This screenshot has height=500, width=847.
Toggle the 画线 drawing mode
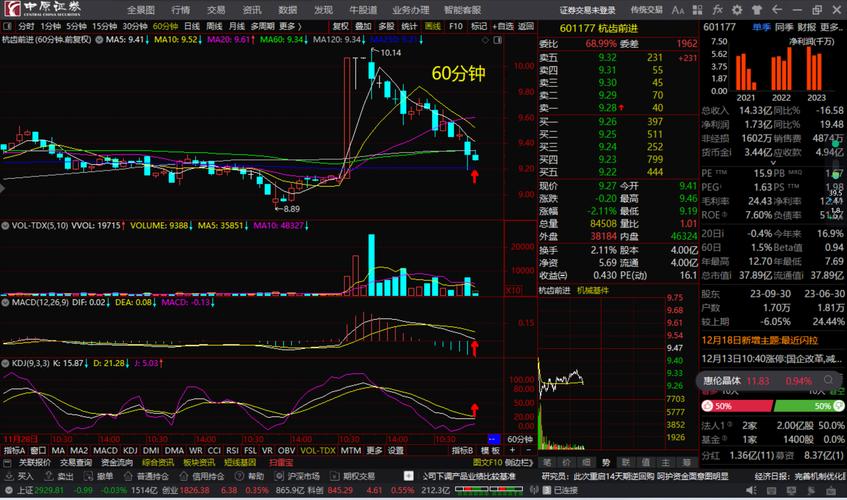point(433,26)
